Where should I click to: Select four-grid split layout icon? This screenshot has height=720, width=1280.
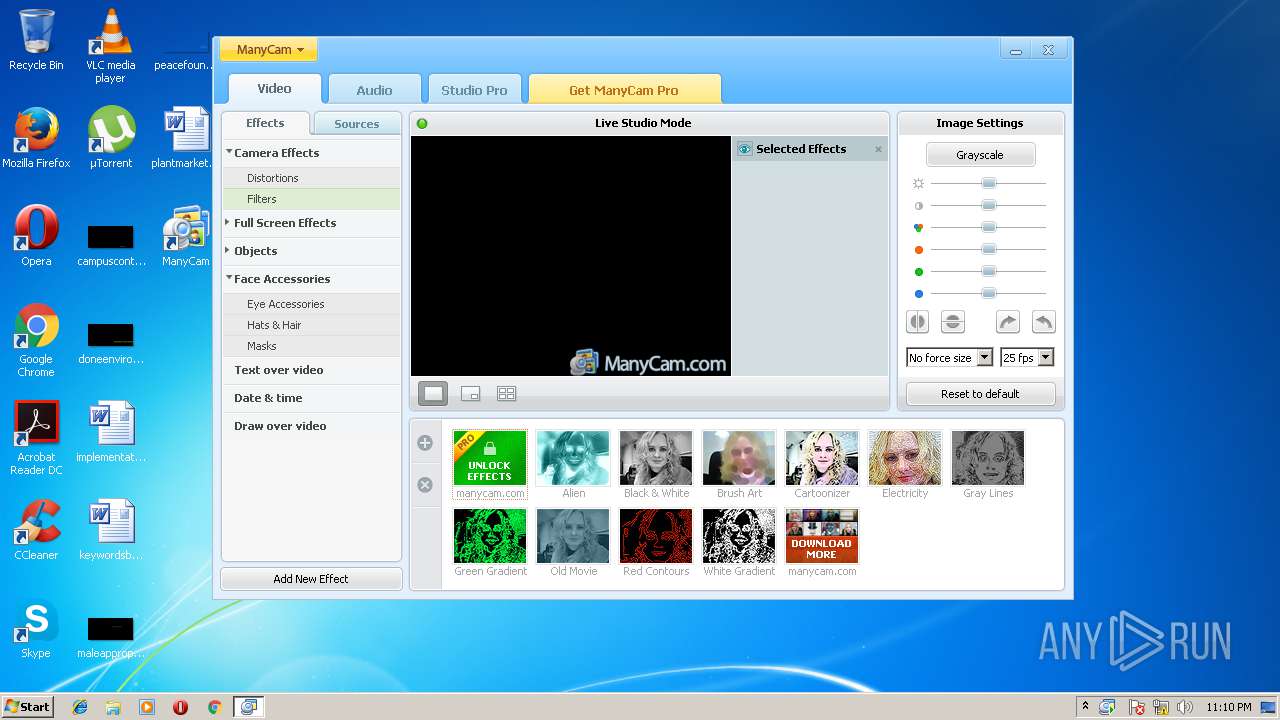(507, 394)
